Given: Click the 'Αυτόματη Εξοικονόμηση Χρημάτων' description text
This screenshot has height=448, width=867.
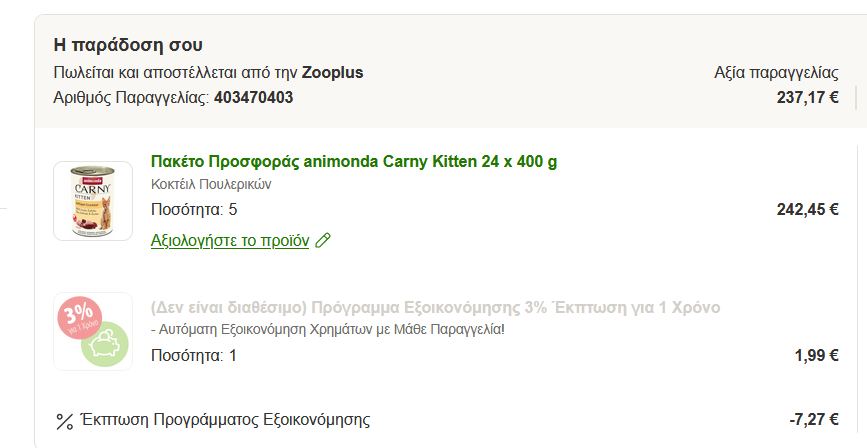Looking at the screenshot, I should pos(328,330).
